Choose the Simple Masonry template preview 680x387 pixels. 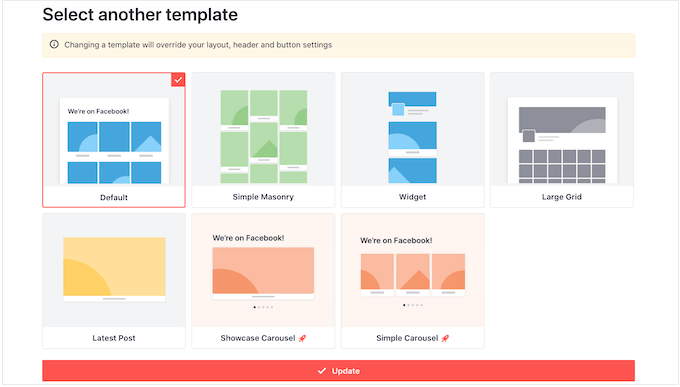click(263, 129)
